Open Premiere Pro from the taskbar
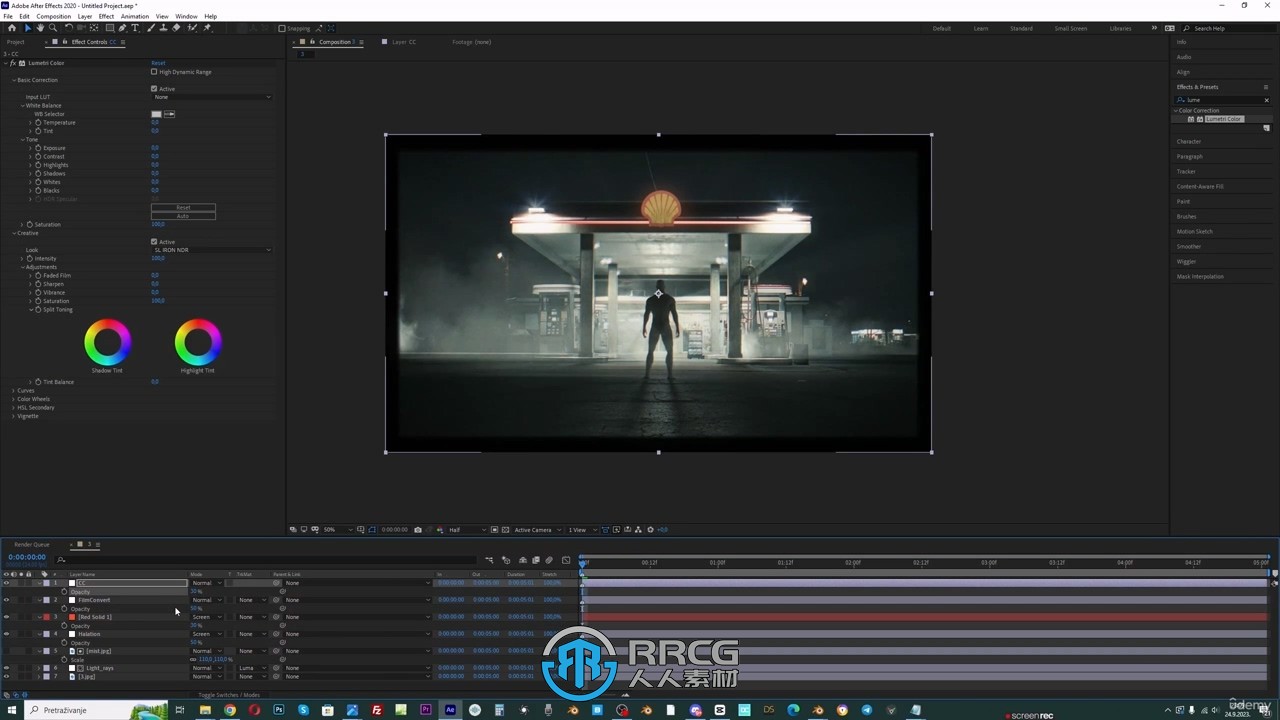Image resolution: width=1280 pixels, height=720 pixels. (426, 710)
